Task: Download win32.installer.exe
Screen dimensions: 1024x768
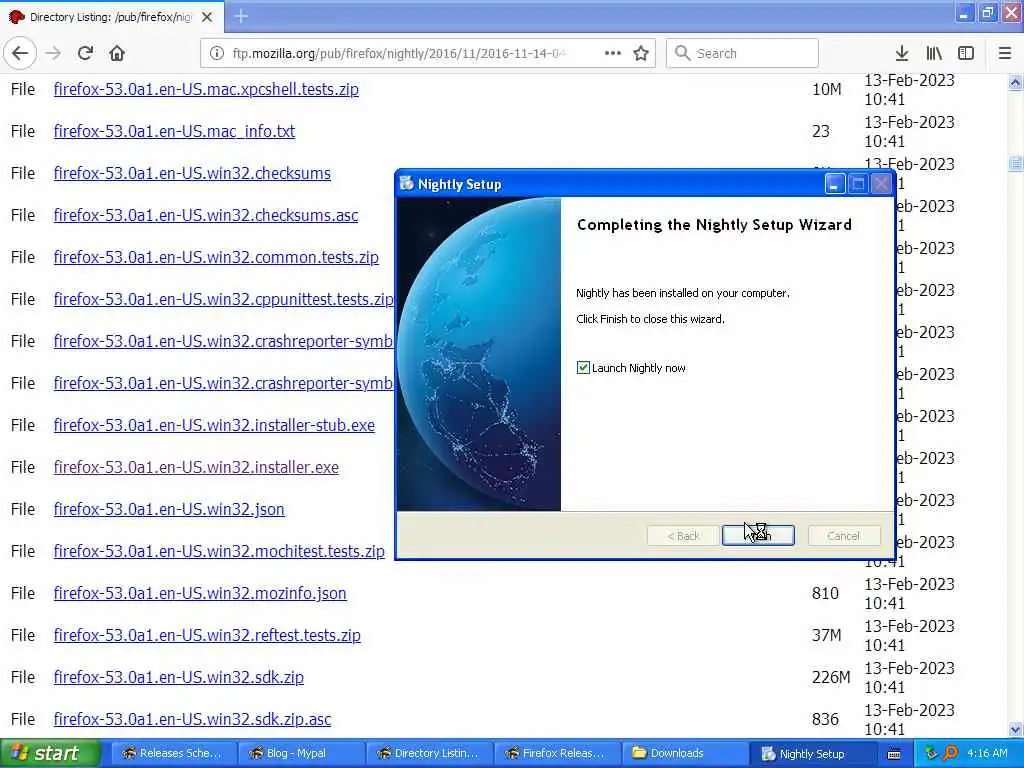Action: tap(196, 467)
